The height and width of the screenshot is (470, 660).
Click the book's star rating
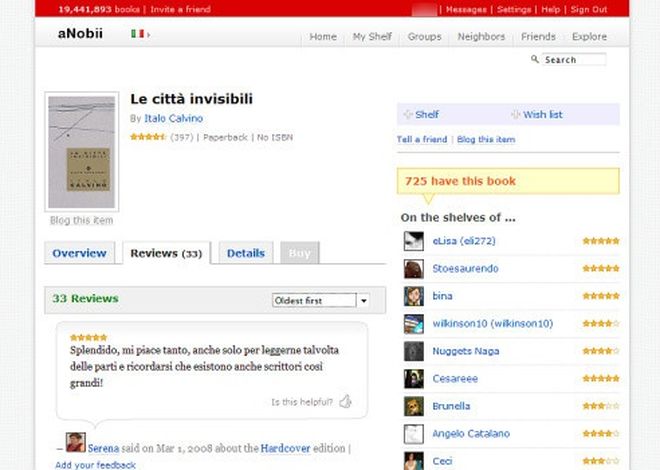coord(148,137)
